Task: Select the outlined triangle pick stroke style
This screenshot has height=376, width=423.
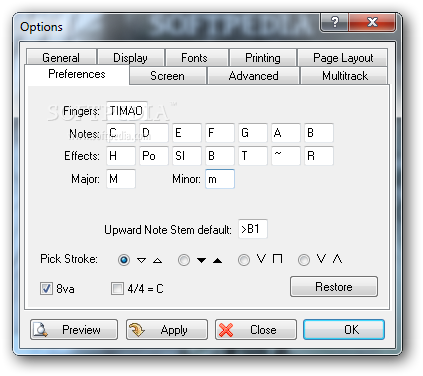Action: (x=124, y=260)
